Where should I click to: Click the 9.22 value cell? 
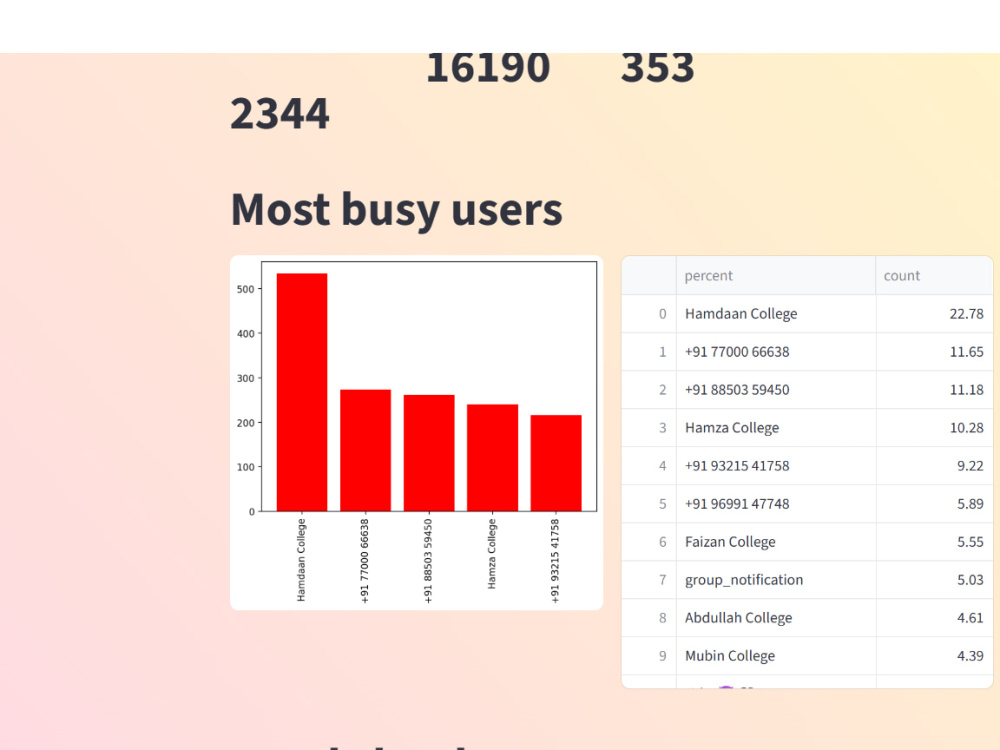[934, 466]
